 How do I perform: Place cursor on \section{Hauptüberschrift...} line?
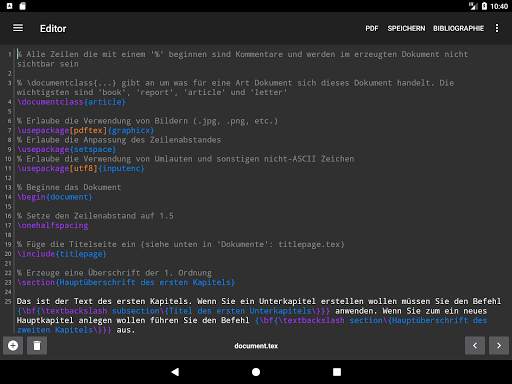pyautogui.click(x=126, y=282)
